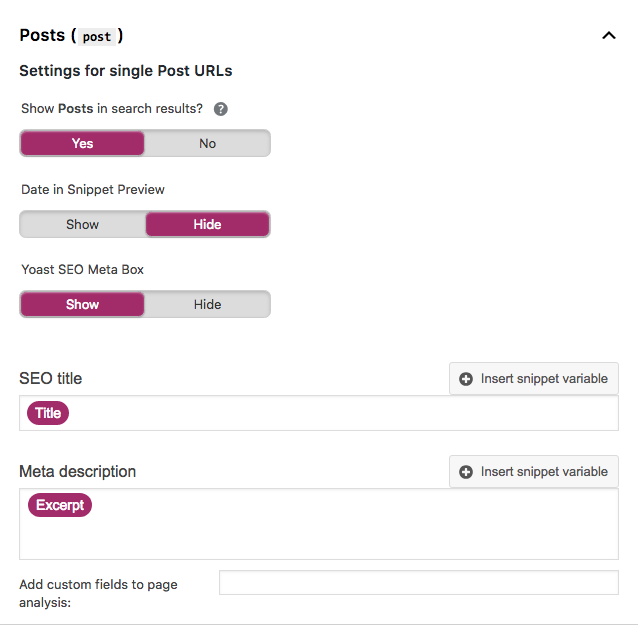Insert snippet variable for SEO title
Image resolution: width=638 pixels, height=625 pixels.
point(534,378)
